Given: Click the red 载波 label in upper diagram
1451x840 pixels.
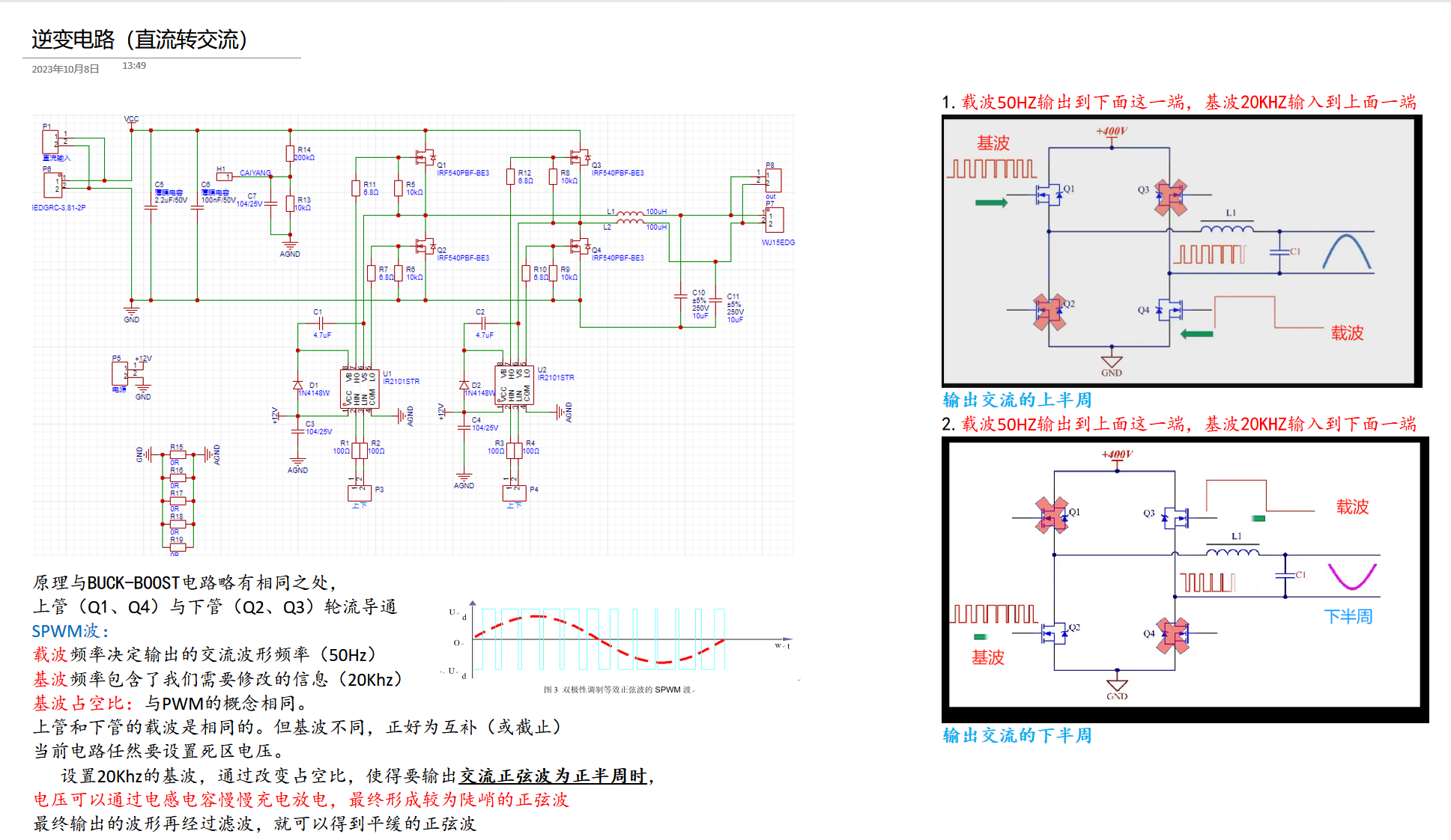Looking at the screenshot, I should coord(1348,333).
